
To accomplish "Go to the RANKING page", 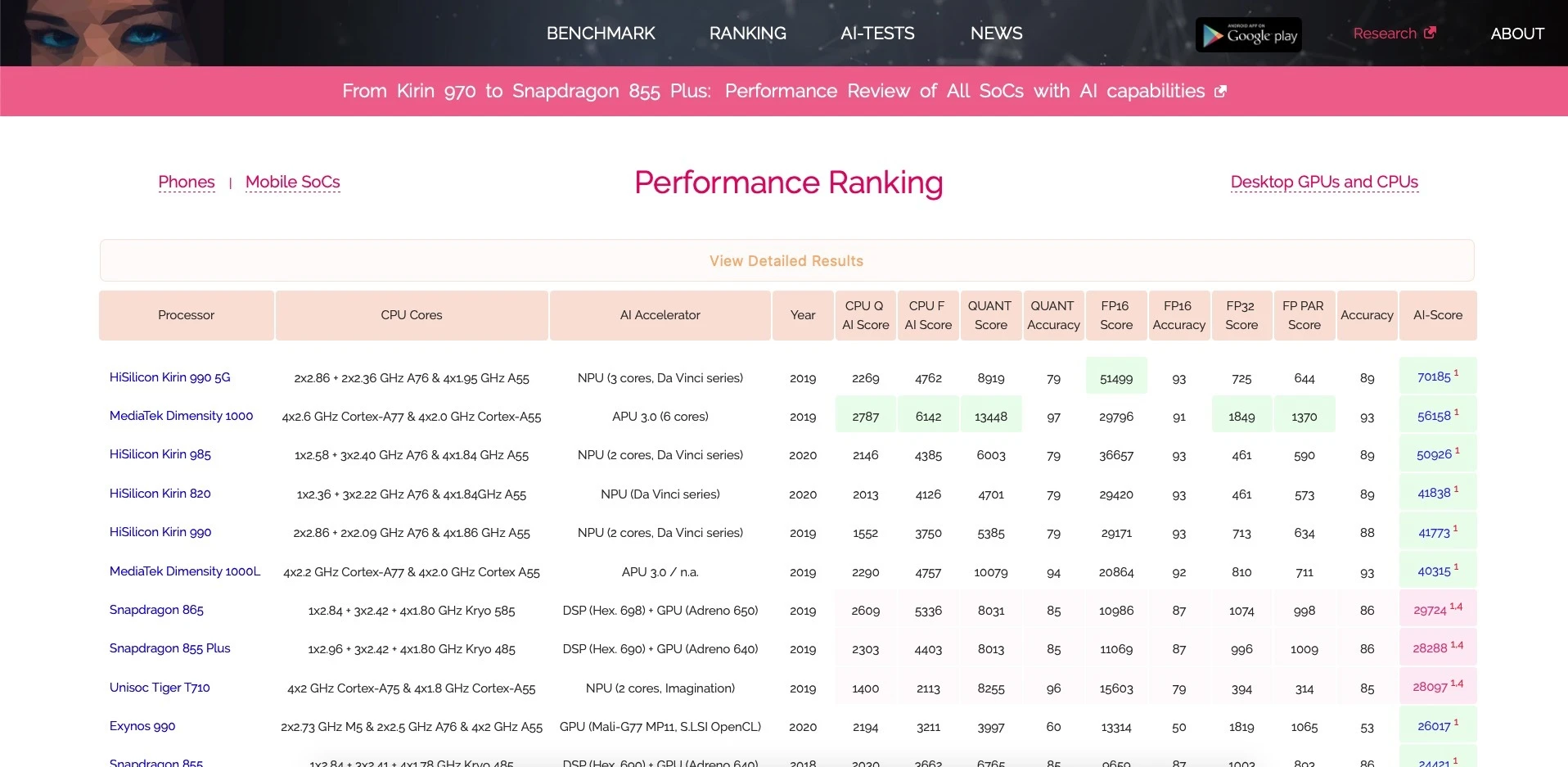I will (747, 34).
